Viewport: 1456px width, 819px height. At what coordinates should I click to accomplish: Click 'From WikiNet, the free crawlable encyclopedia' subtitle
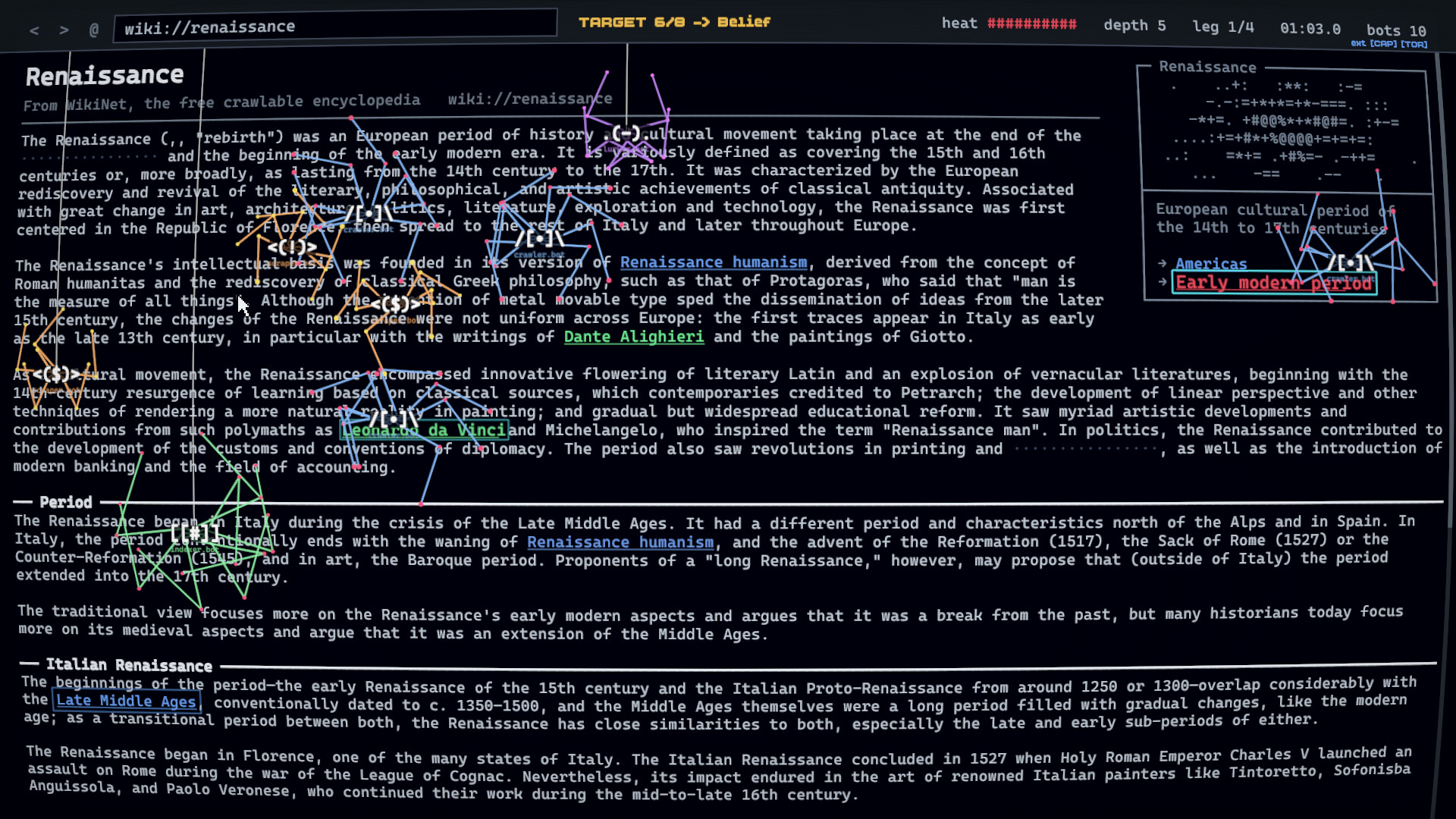(221, 102)
